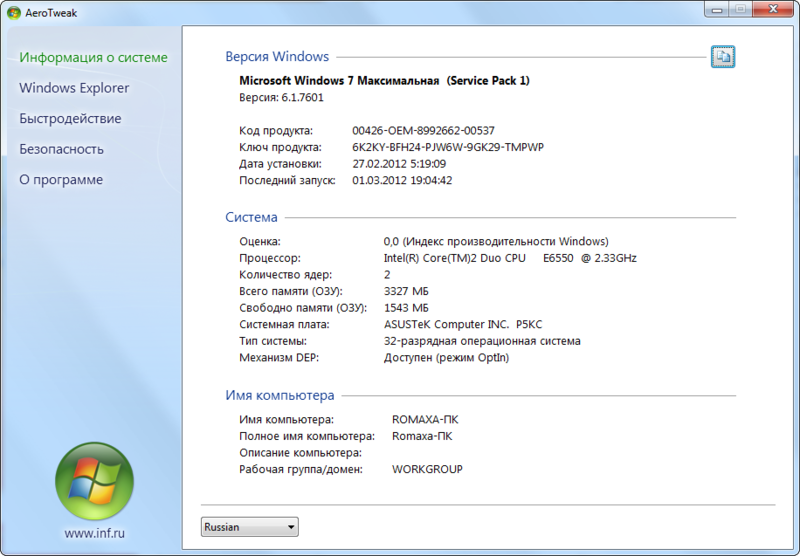Click the Intel Core 2 Duo processor value
The height and width of the screenshot is (556, 800).
(x=510, y=258)
